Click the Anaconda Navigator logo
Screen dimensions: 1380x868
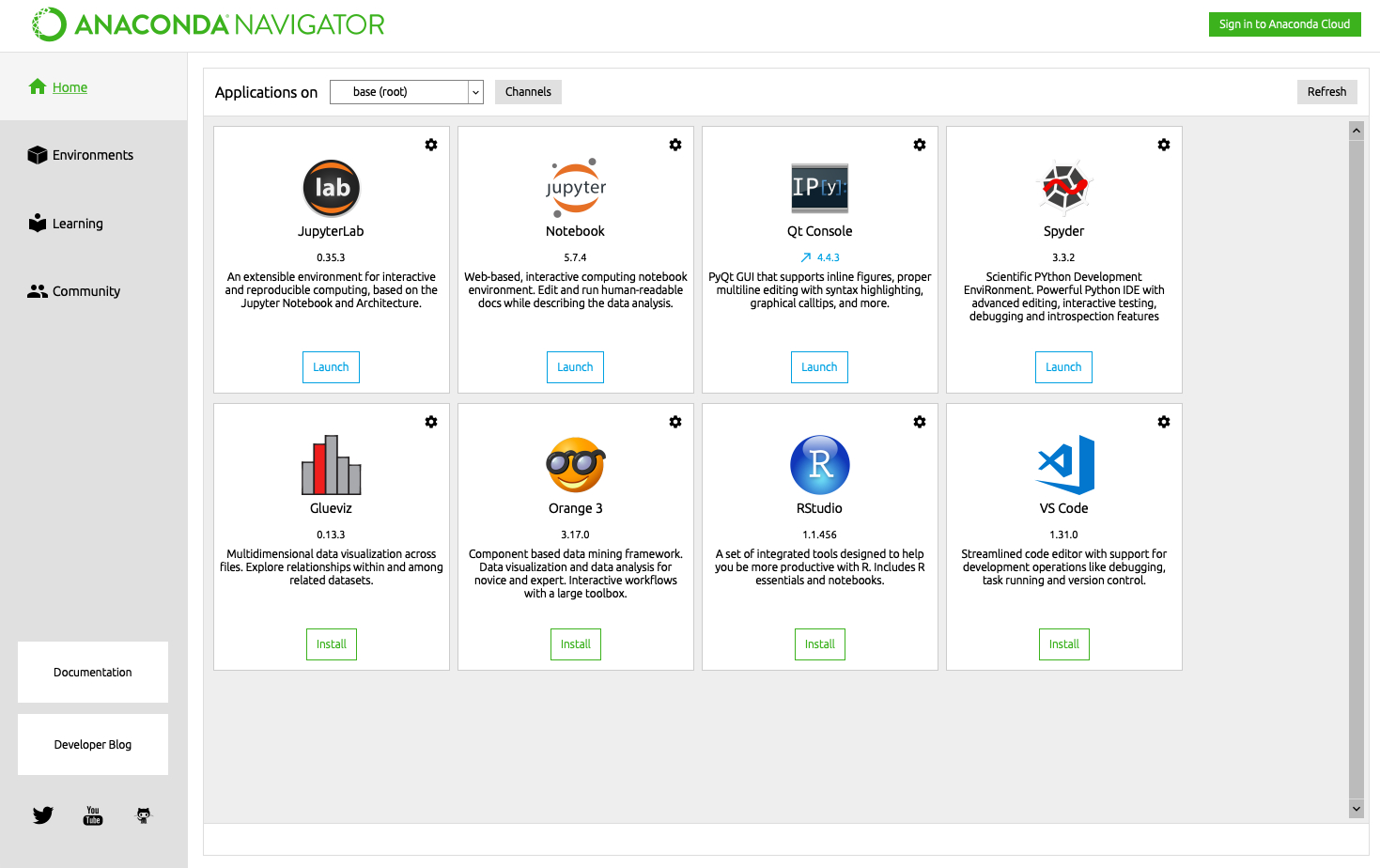[x=209, y=24]
